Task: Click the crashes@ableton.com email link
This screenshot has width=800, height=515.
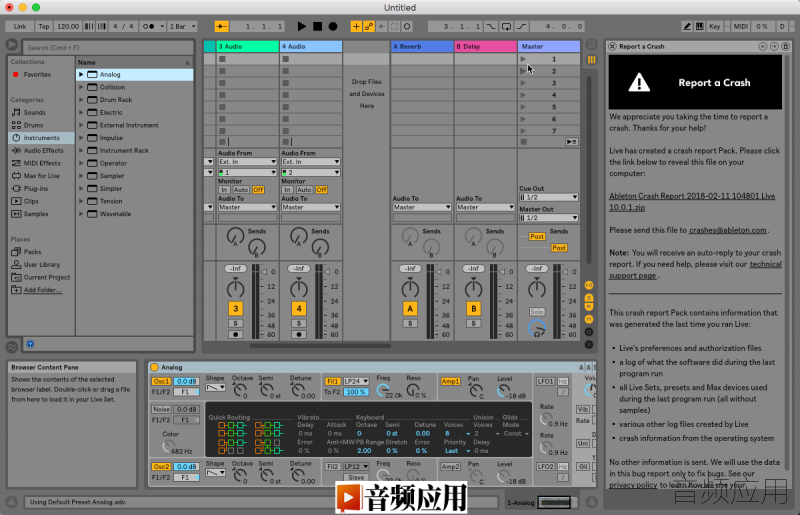Action: 728,230
